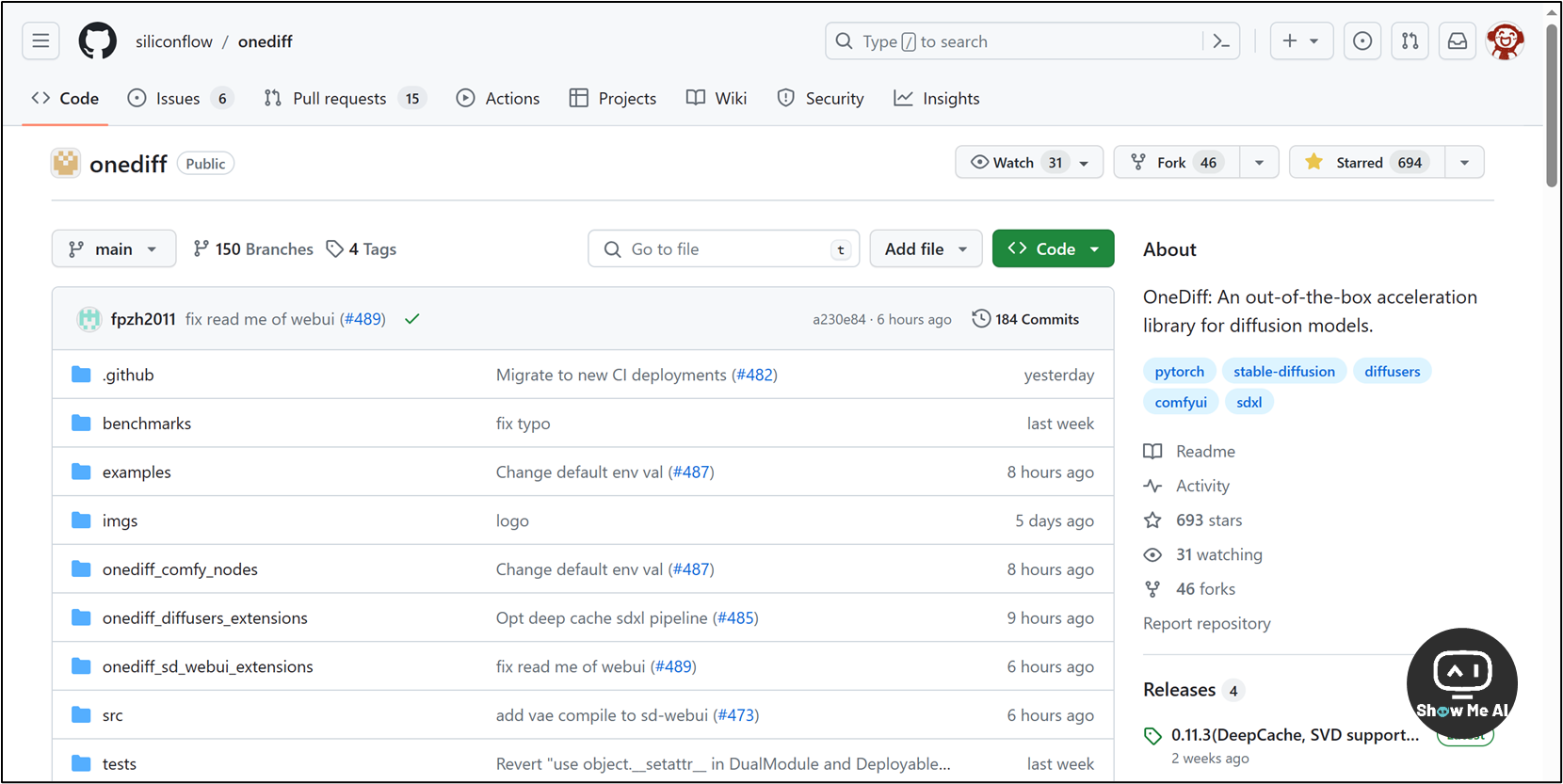The width and height of the screenshot is (1563, 784).
Task: Switch to the Issues tab
Action: click(180, 98)
